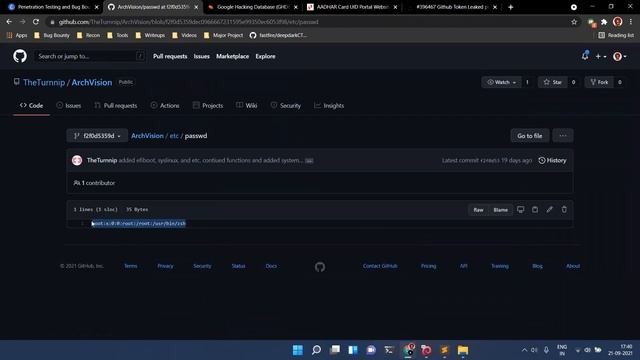Open the Recon bookmark folder
This screenshot has height=360, width=640.
point(88,36)
